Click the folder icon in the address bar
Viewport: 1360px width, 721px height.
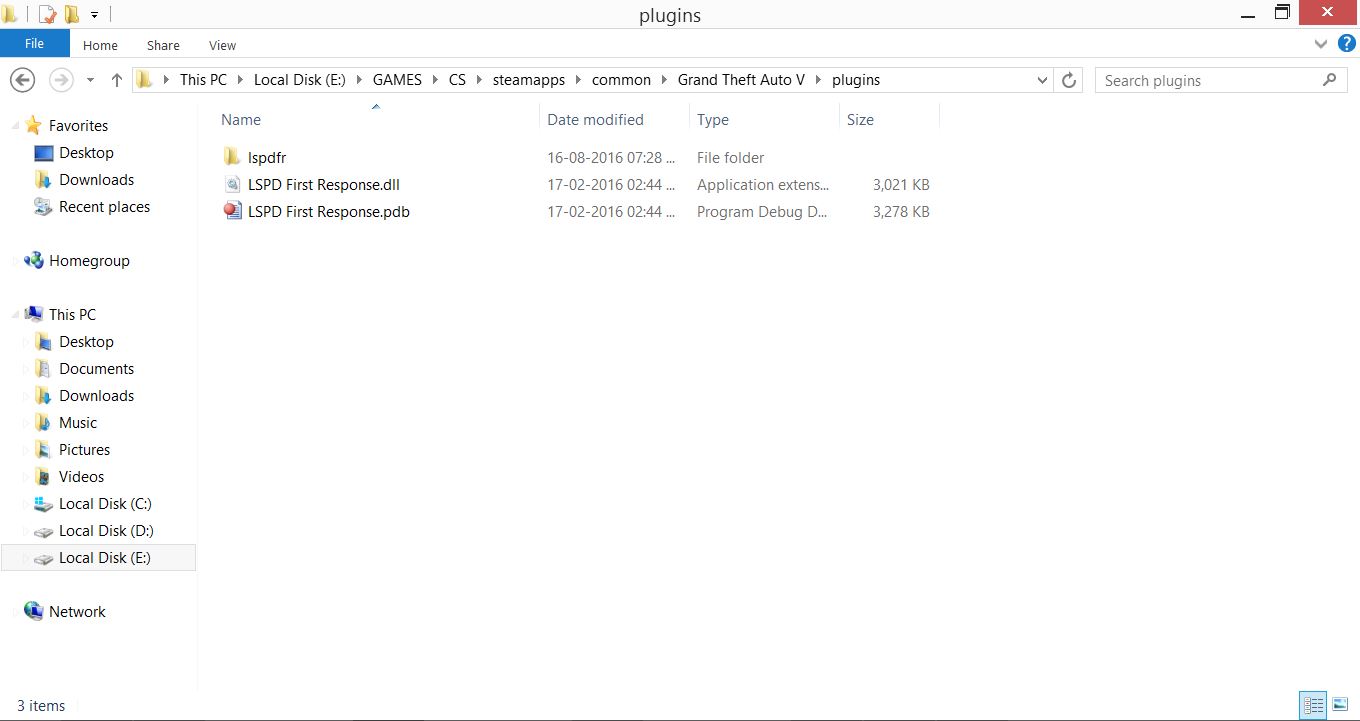tap(145, 80)
